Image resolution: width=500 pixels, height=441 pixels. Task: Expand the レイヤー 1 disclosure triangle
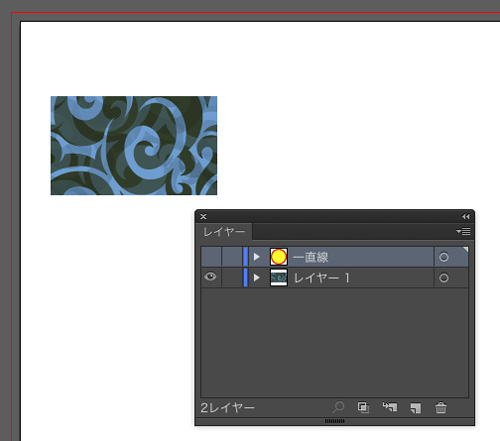[x=256, y=277]
